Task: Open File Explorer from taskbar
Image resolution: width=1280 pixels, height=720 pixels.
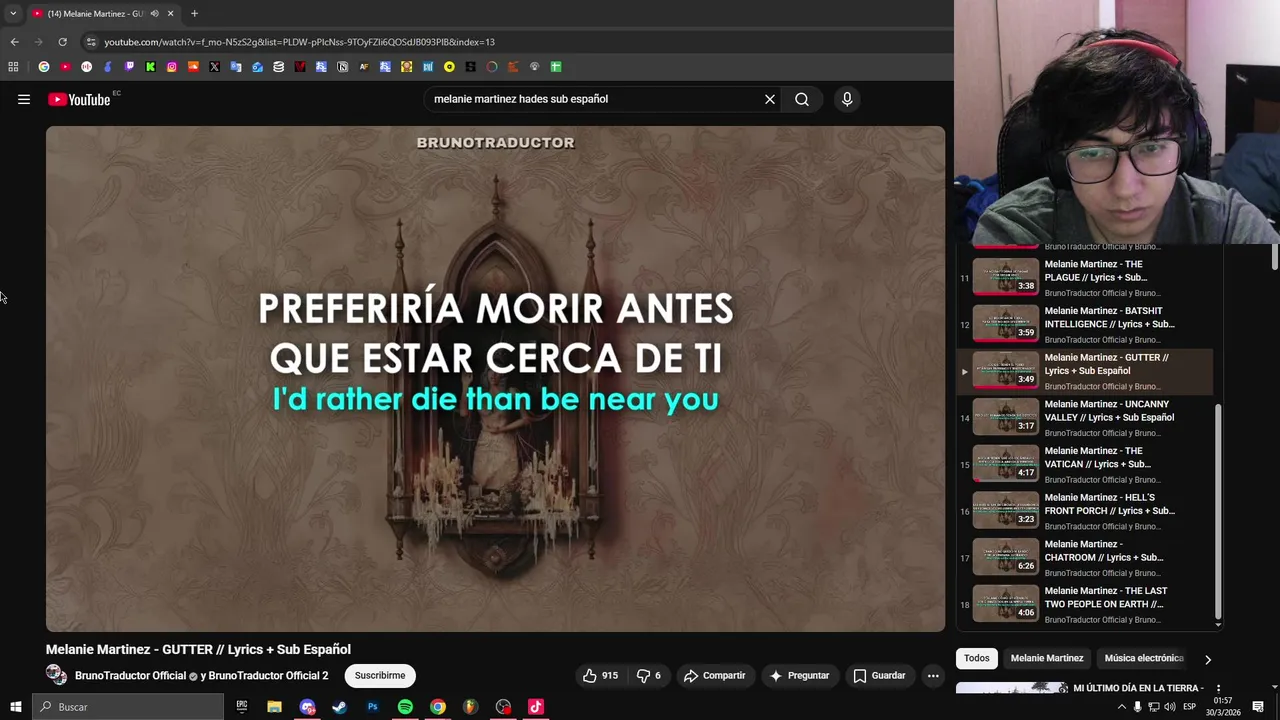Action: click(x=274, y=707)
